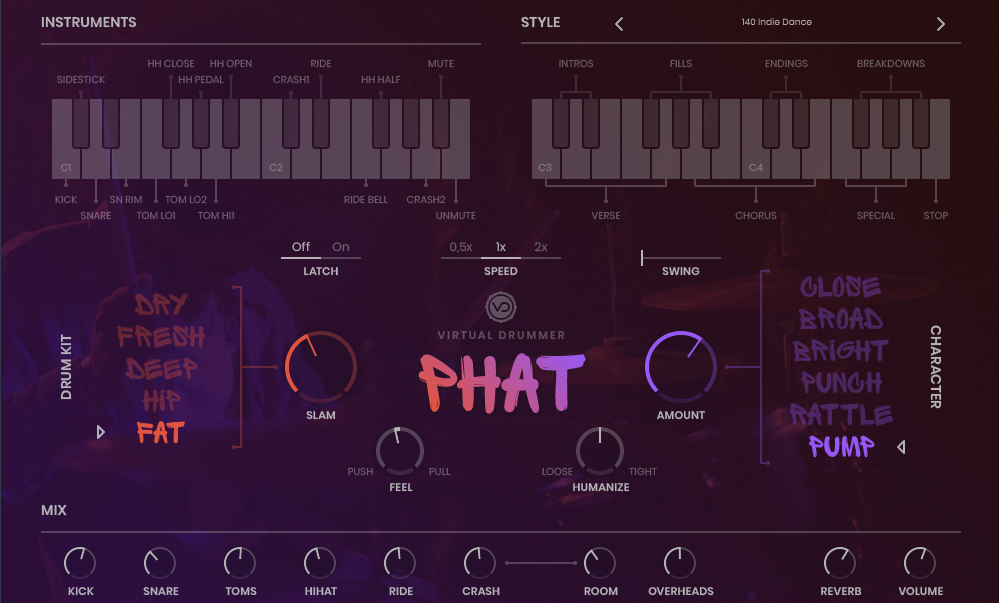The height and width of the screenshot is (603, 999).
Task: Select the PUNCH character
Action: 841,382
